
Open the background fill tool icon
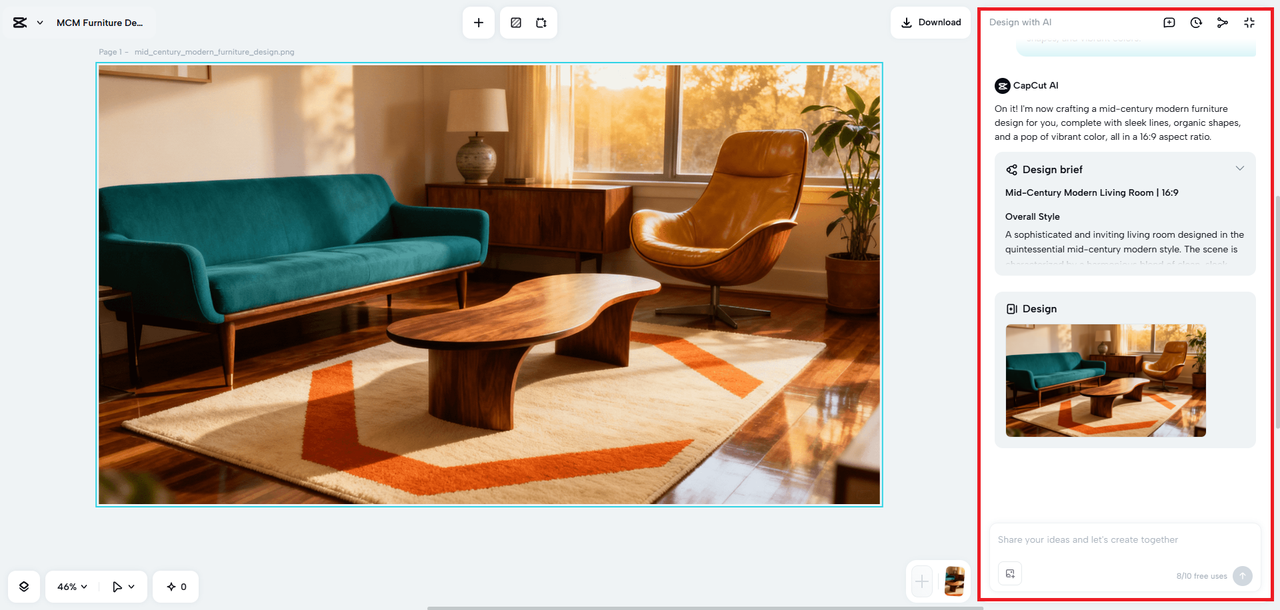pos(516,22)
